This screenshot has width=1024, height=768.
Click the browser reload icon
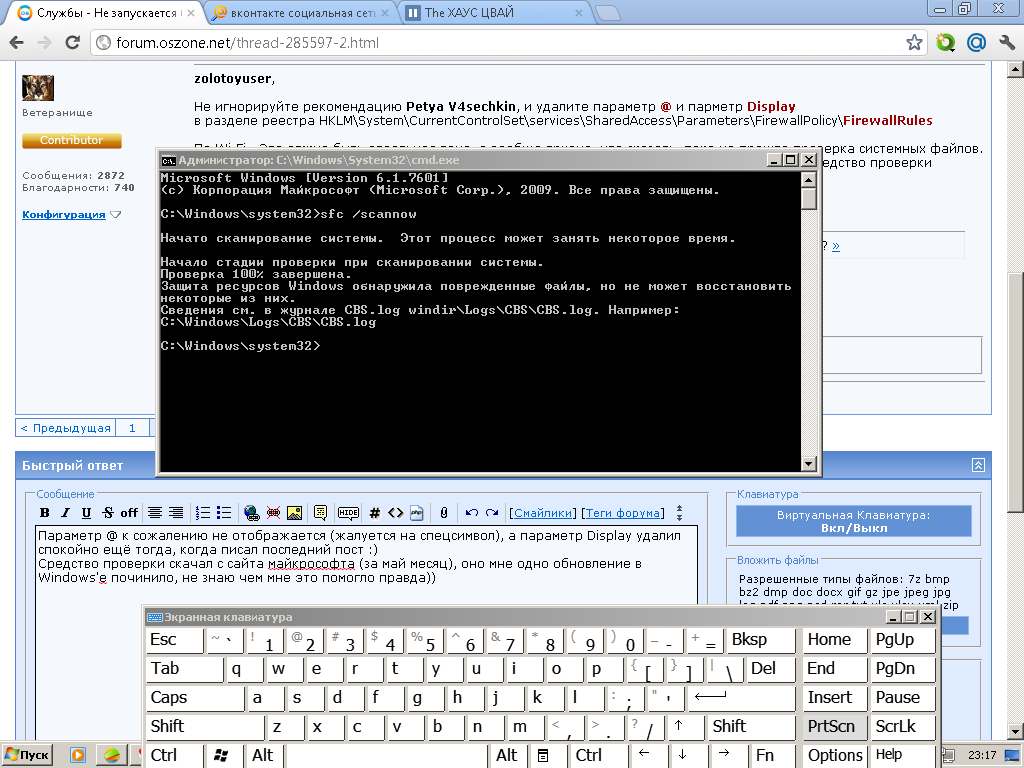(72, 42)
